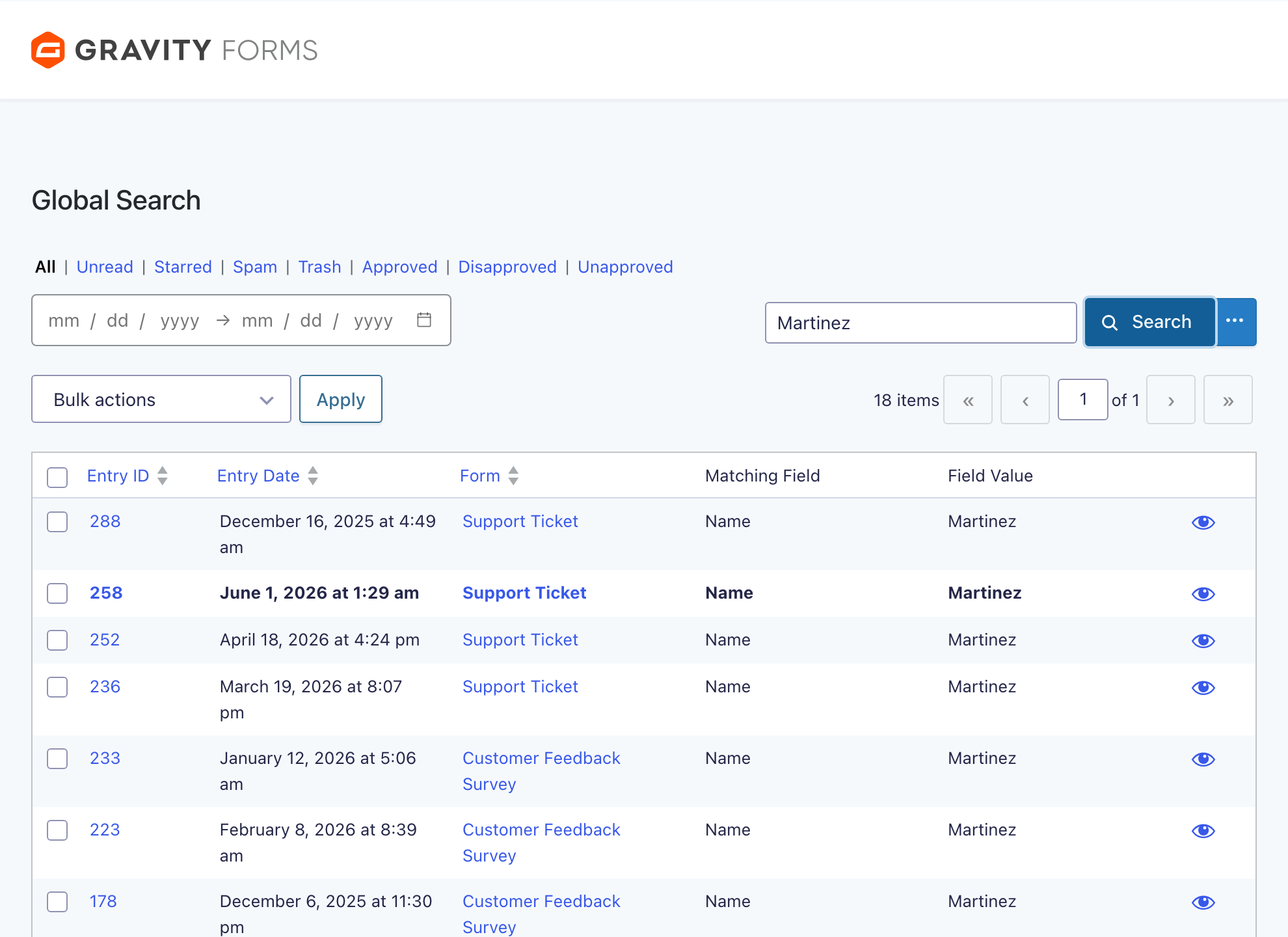The width and height of the screenshot is (1288, 937).
Task: Click the '18 items' count text
Action: (906, 400)
